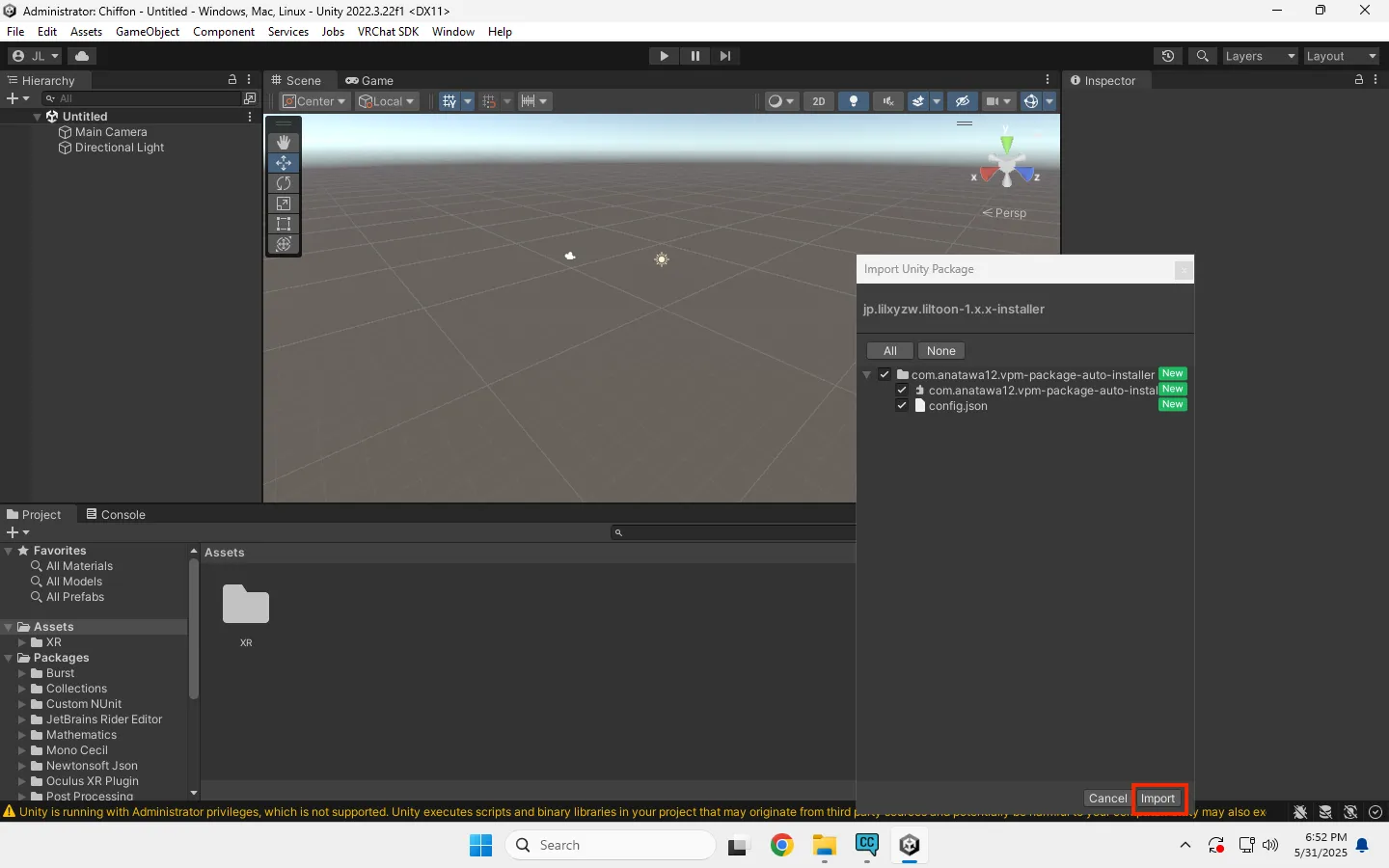Click the Project panel search field

click(733, 532)
